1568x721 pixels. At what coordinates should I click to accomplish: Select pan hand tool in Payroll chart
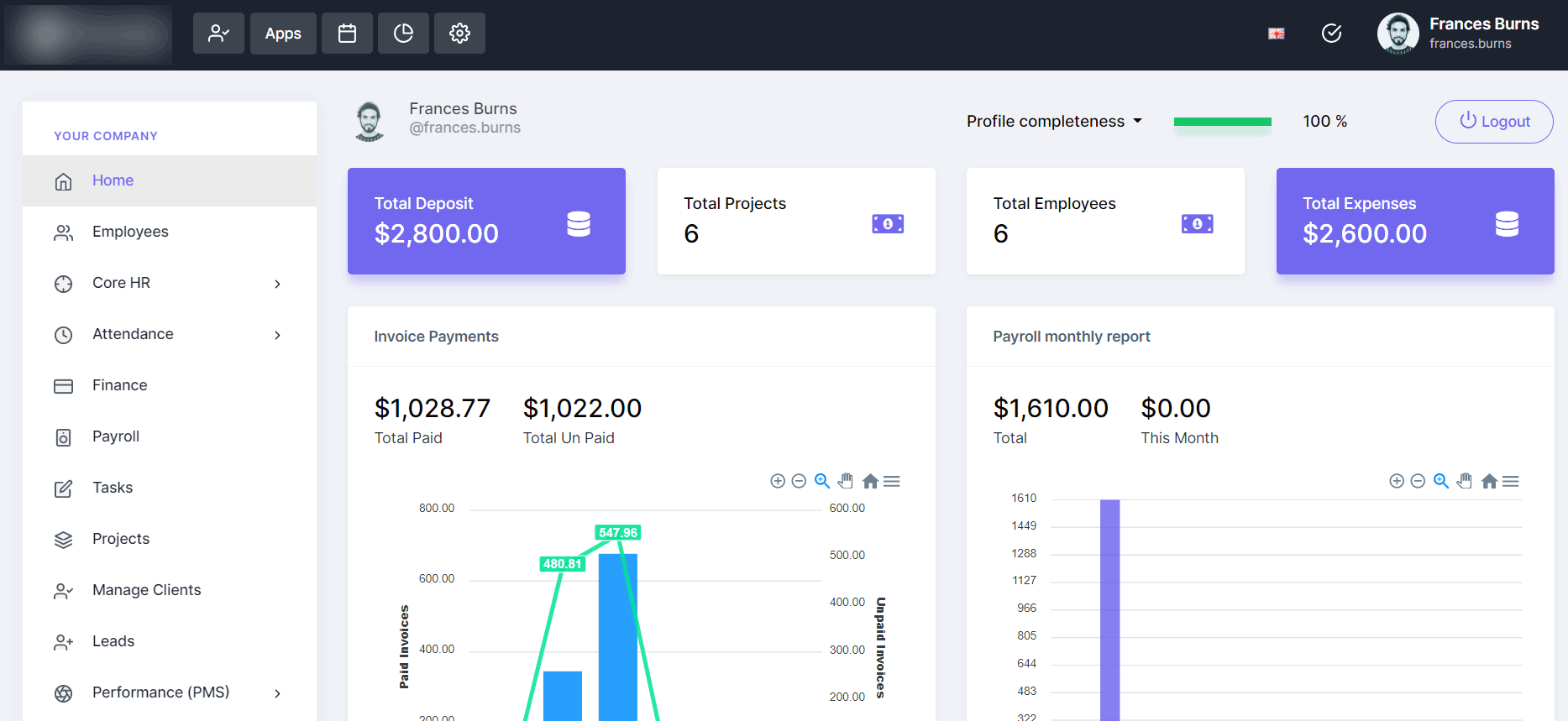(1465, 481)
